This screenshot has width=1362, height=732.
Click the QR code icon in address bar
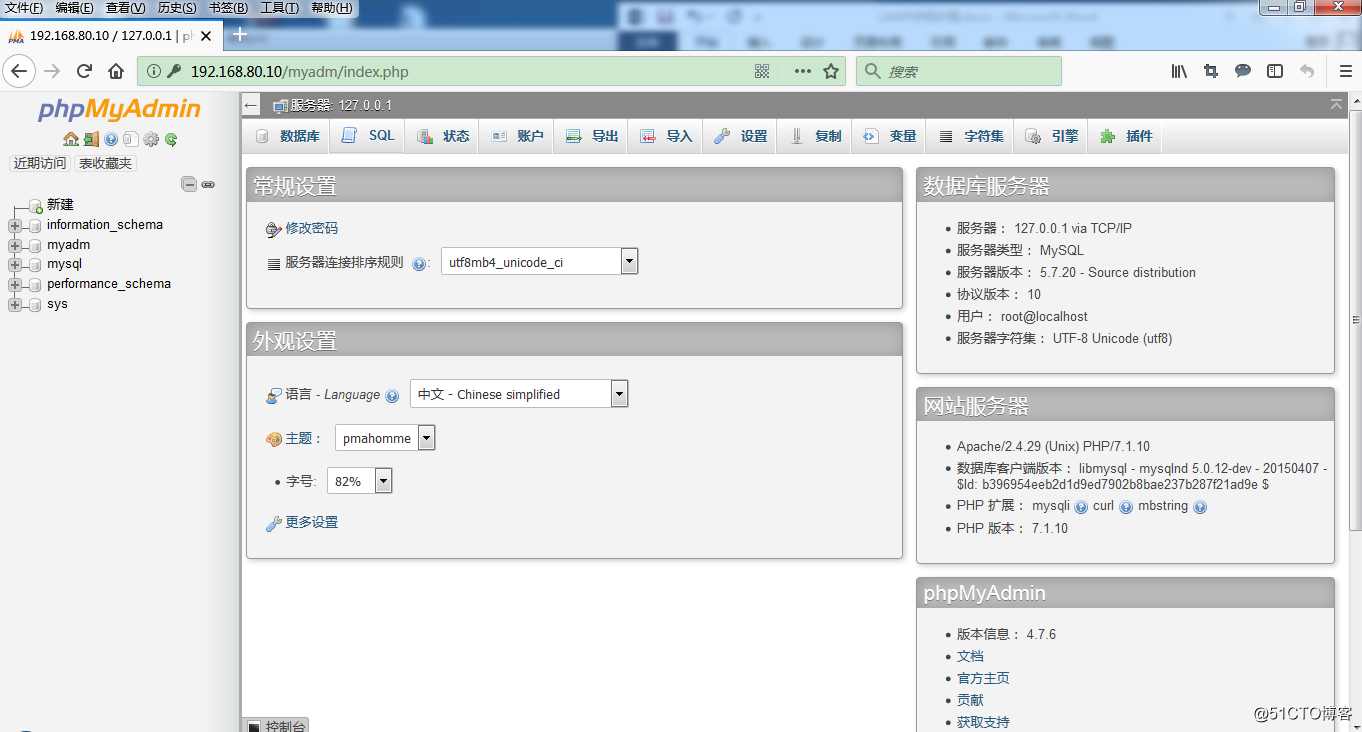coord(762,71)
